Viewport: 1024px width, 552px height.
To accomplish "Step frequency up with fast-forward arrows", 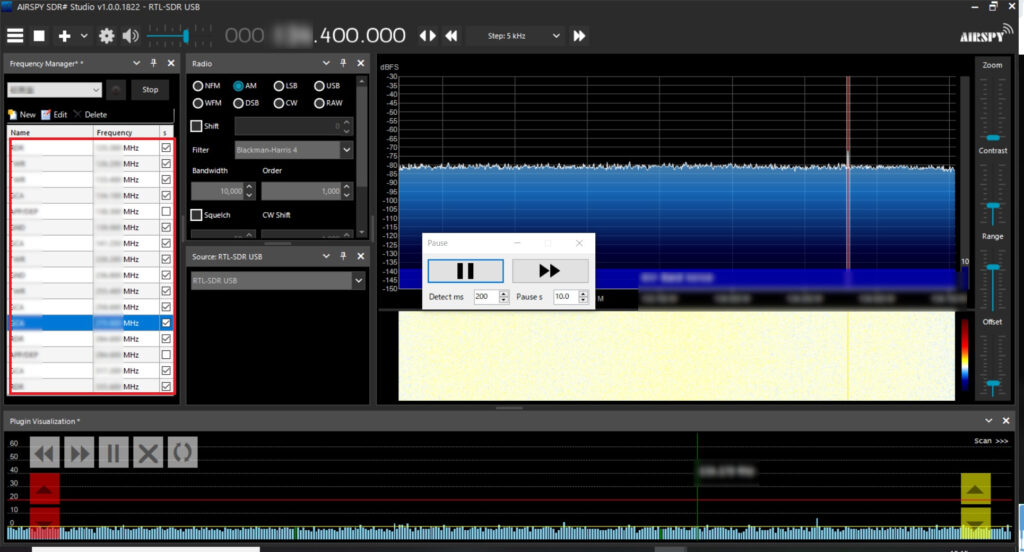I will [x=579, y=36].
